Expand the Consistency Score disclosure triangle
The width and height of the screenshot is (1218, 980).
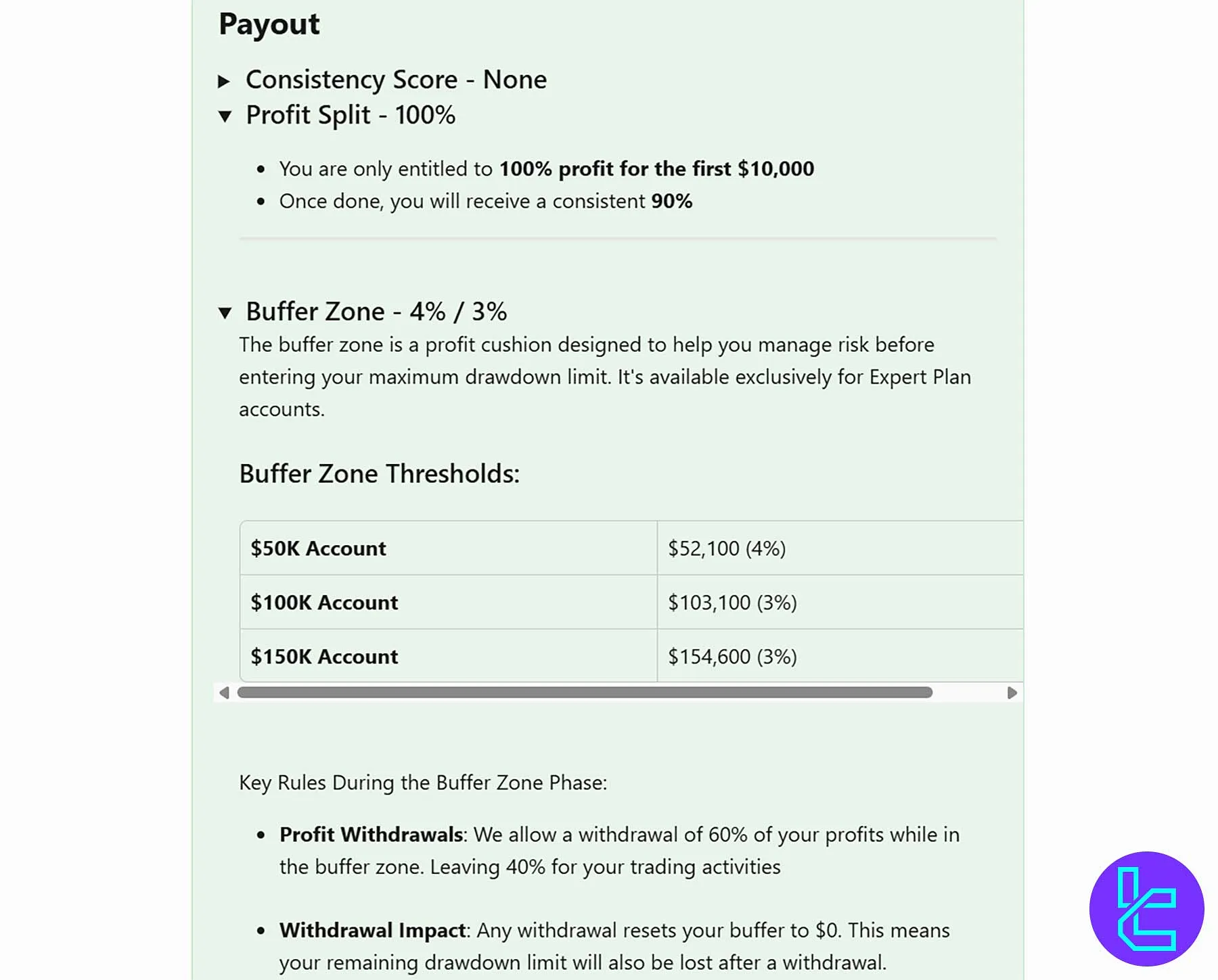(224, 82)
